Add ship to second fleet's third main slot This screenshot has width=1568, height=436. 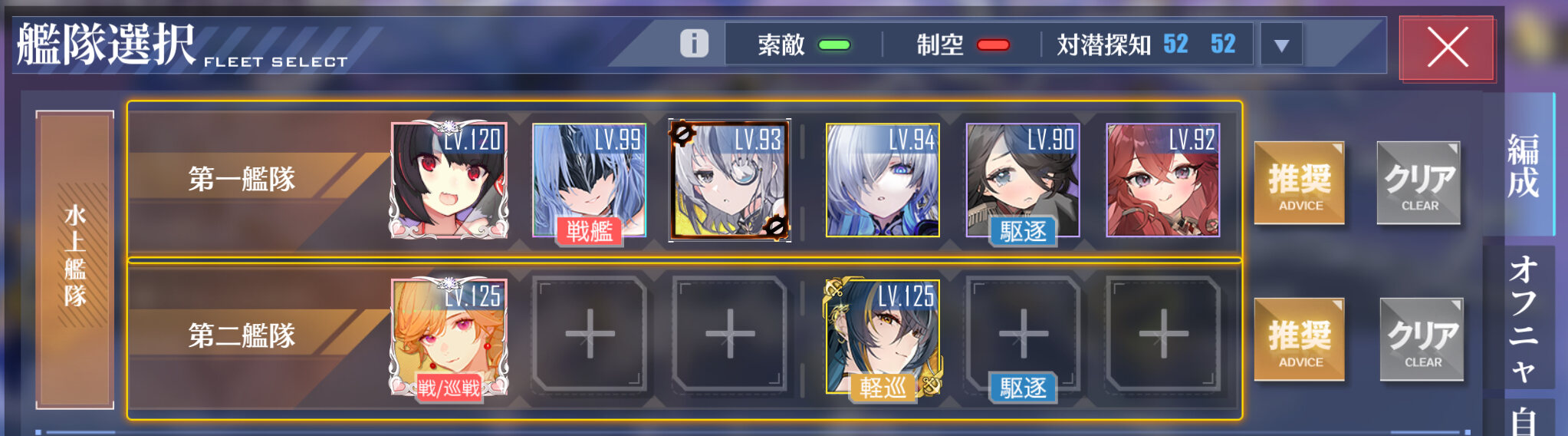coord(730,335)
